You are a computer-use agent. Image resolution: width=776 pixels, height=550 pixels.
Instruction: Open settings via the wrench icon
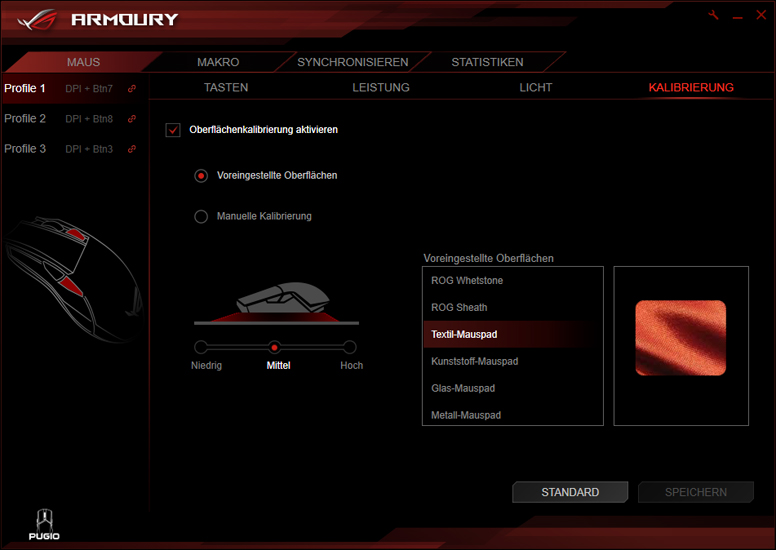pos(714,15)
